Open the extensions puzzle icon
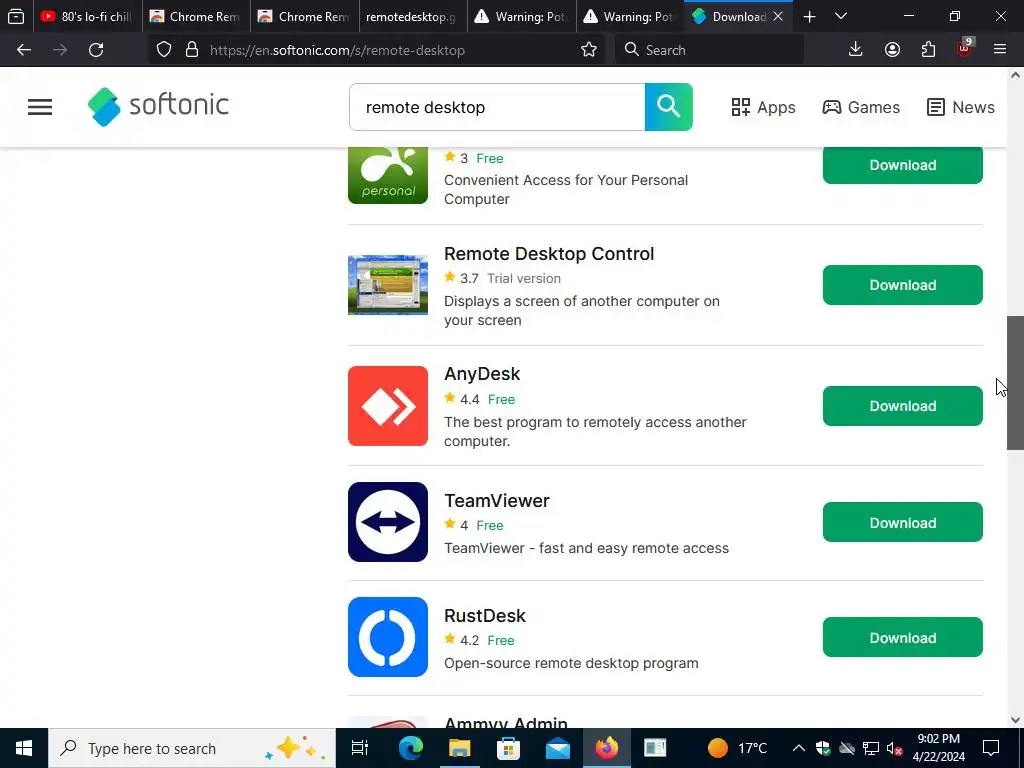The image size is (1024, 768). coord(928,50)
